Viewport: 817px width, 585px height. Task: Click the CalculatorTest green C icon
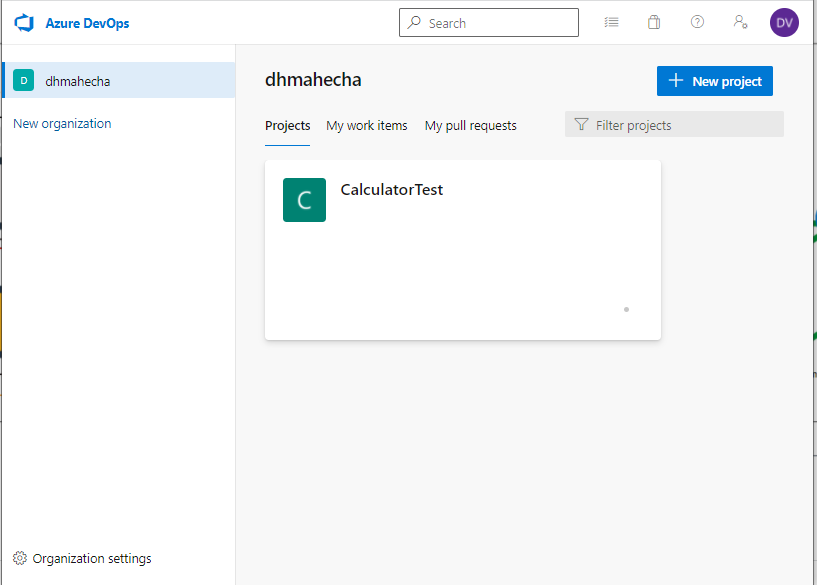click(x=304, y=200)
